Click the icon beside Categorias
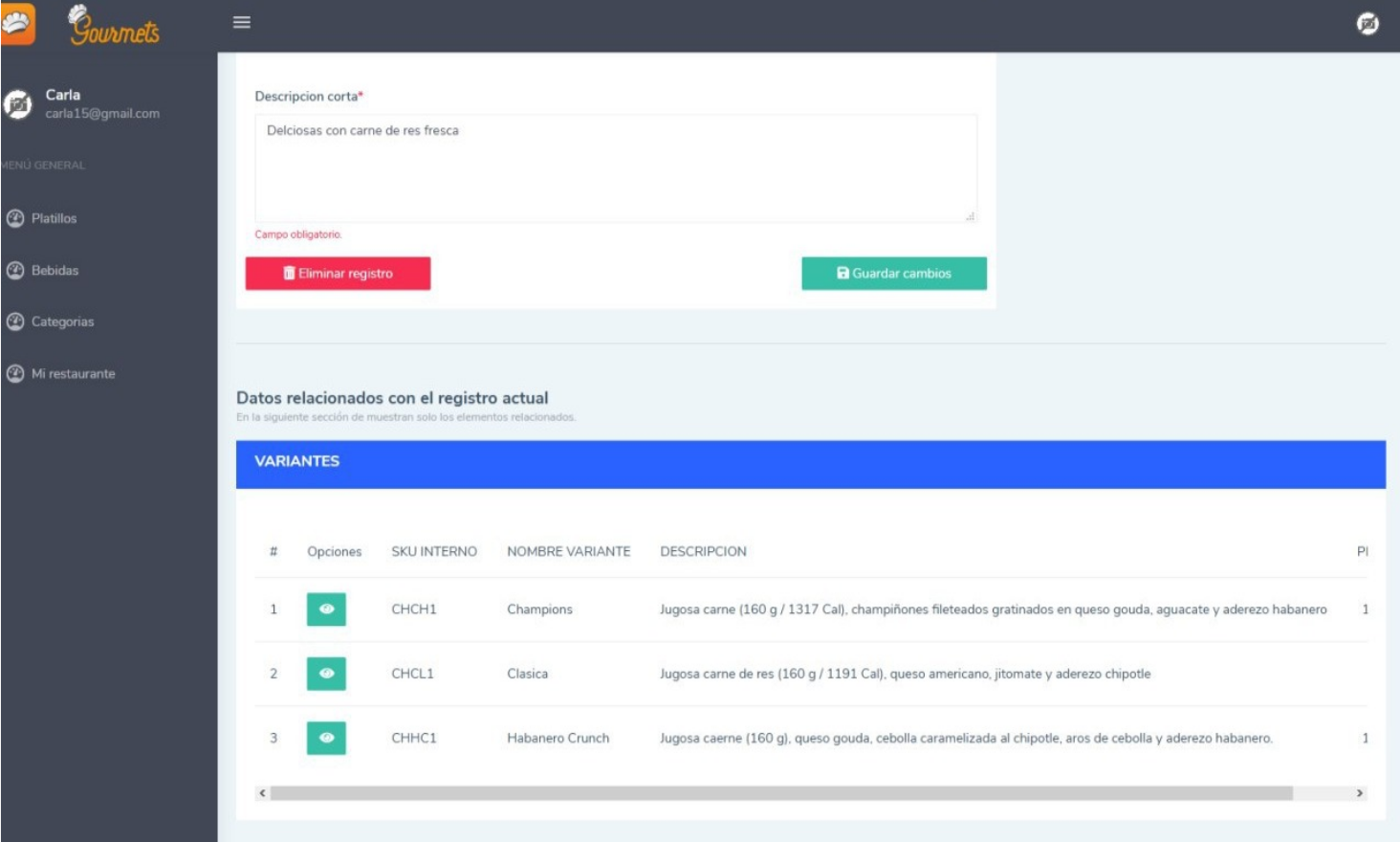This screenshot has width=1400, height=842. coord(15,321)
